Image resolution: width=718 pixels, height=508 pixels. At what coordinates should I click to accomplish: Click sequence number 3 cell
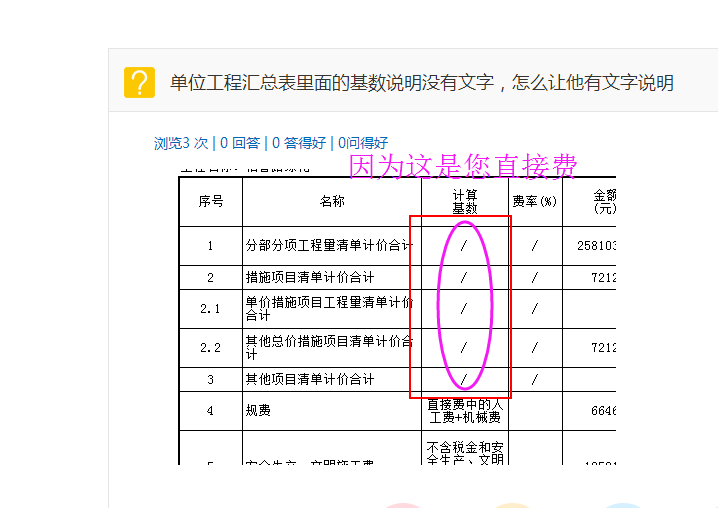210,379
